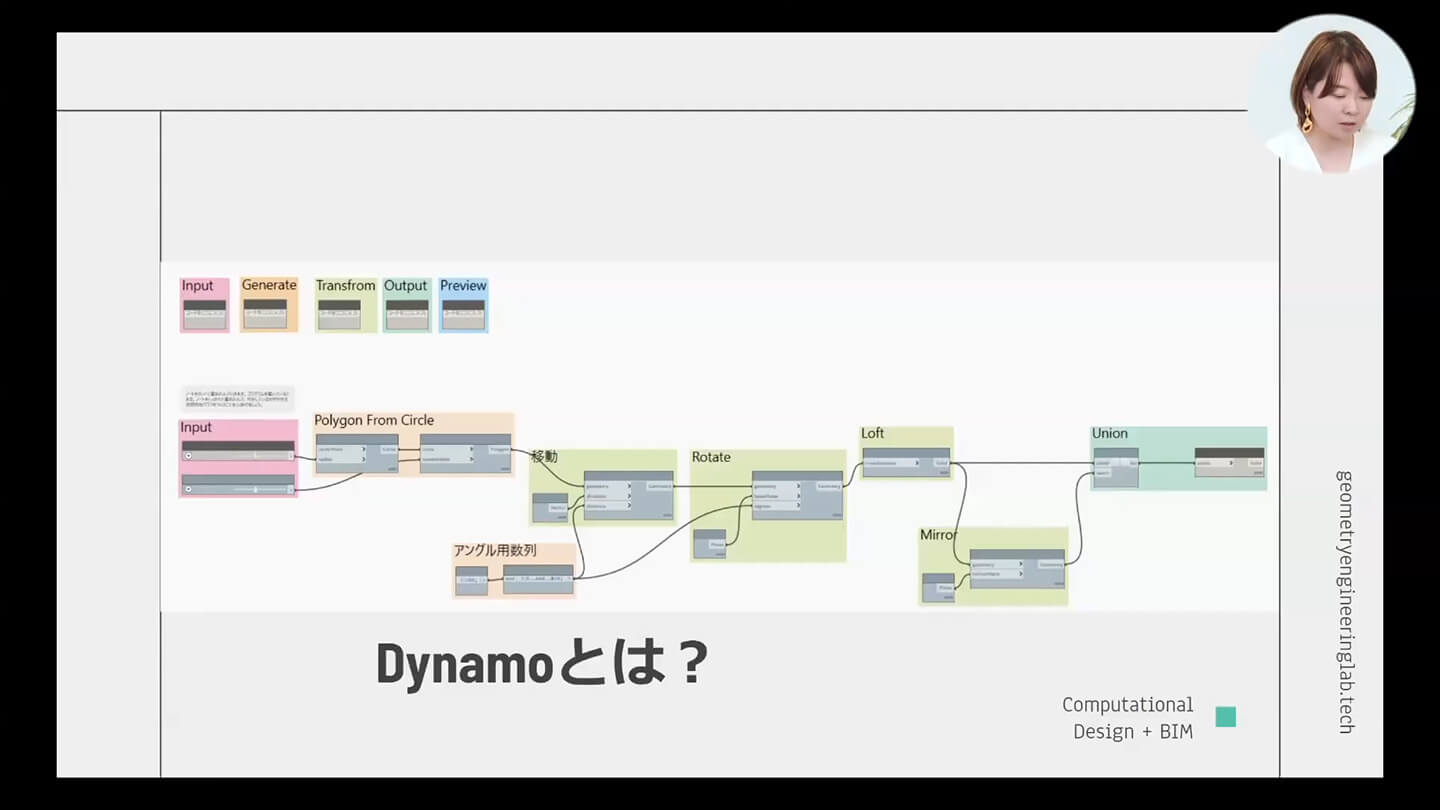
Task: Click the teal square beside Computational Design
Action: [1225, 717]
